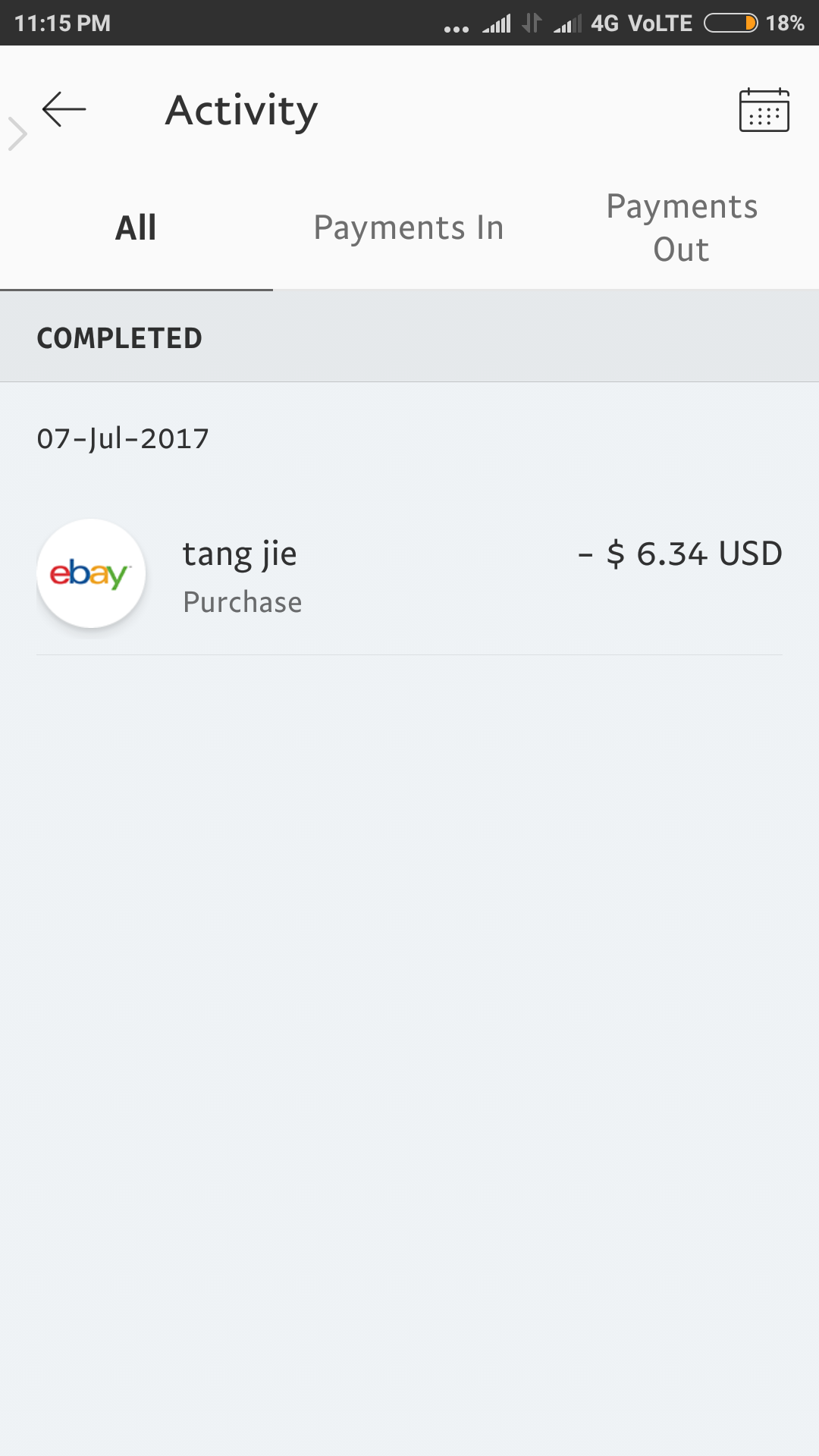Tap the small chevron at left edge
Viewport: 819px width, 1456px height.
pos(17,134)
